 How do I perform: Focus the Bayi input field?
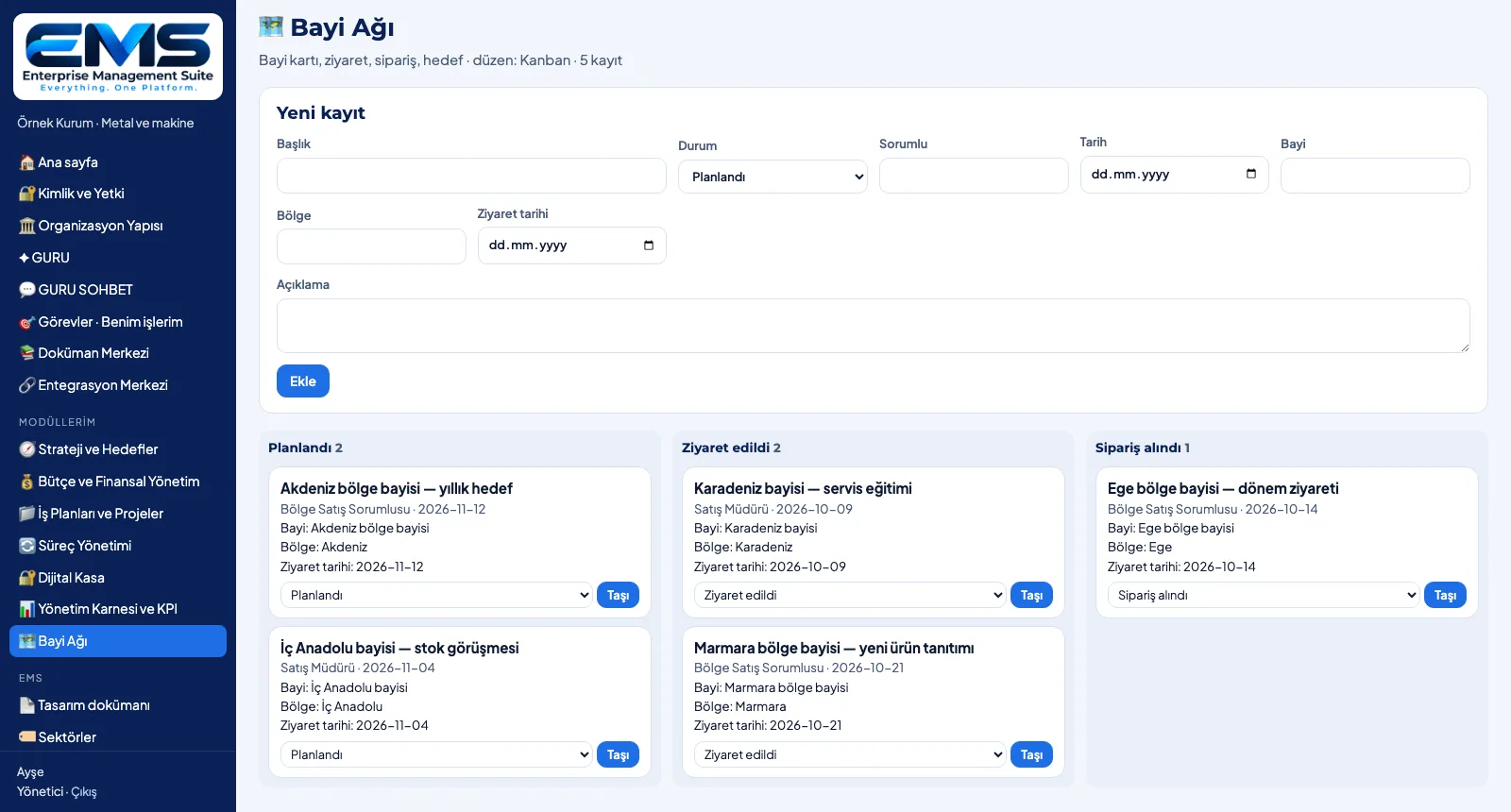click(x=1375, y=176)
